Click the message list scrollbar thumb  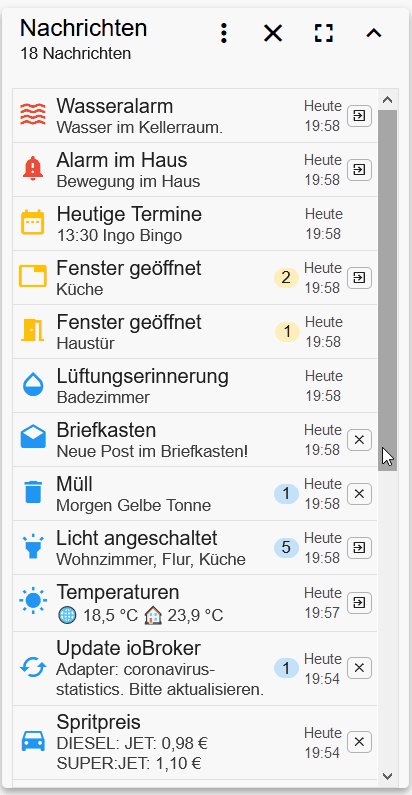(388, 291)
